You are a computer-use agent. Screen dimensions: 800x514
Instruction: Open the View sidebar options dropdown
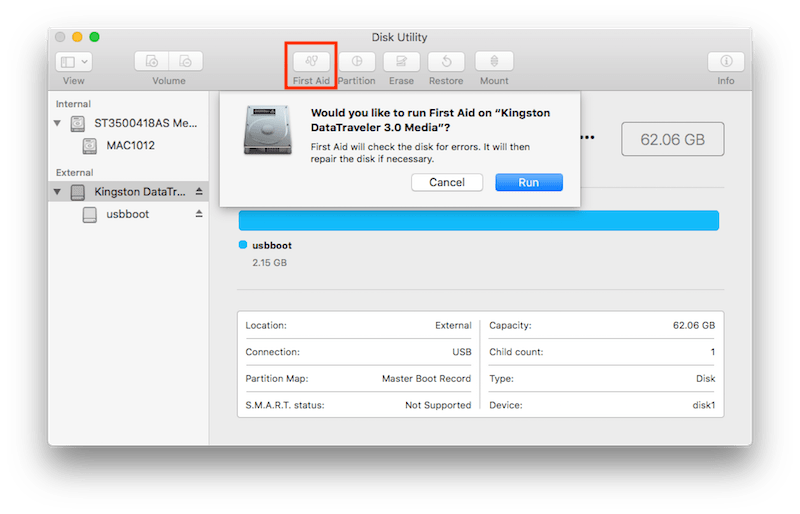(73, 62)
